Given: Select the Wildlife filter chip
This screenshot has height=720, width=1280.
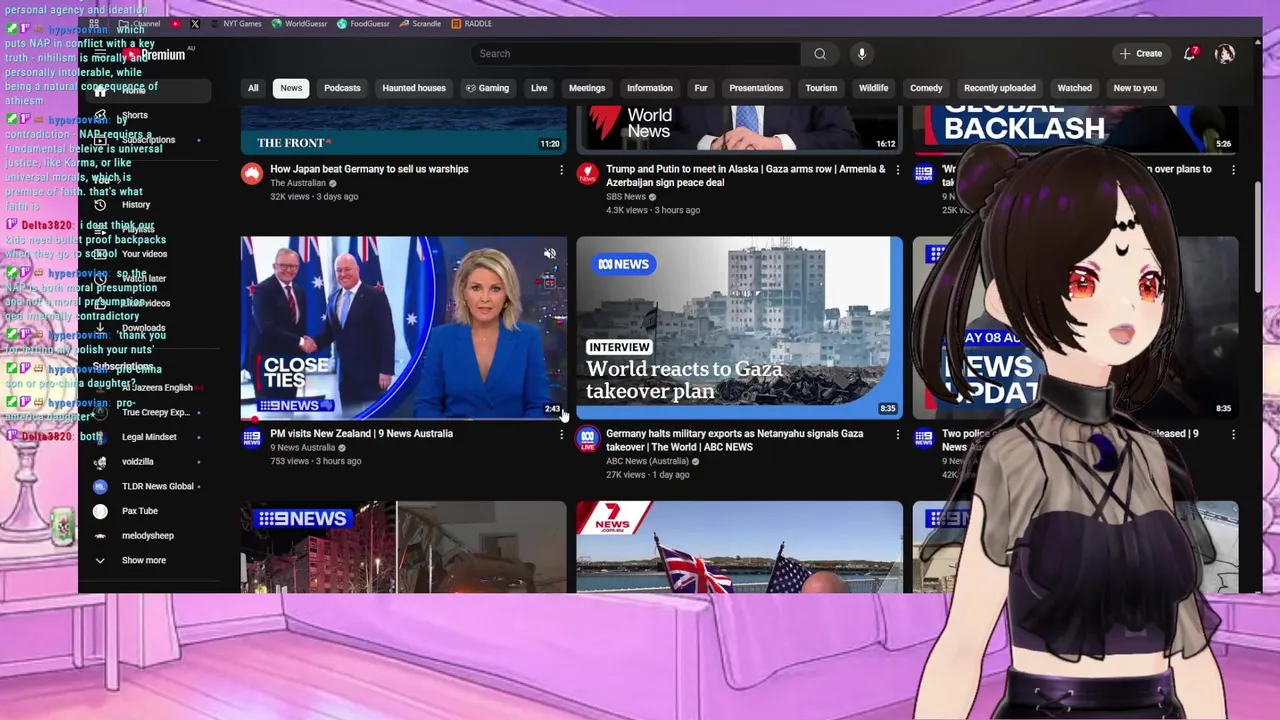Looking at the screenshot, I should [x=873, y=88].
